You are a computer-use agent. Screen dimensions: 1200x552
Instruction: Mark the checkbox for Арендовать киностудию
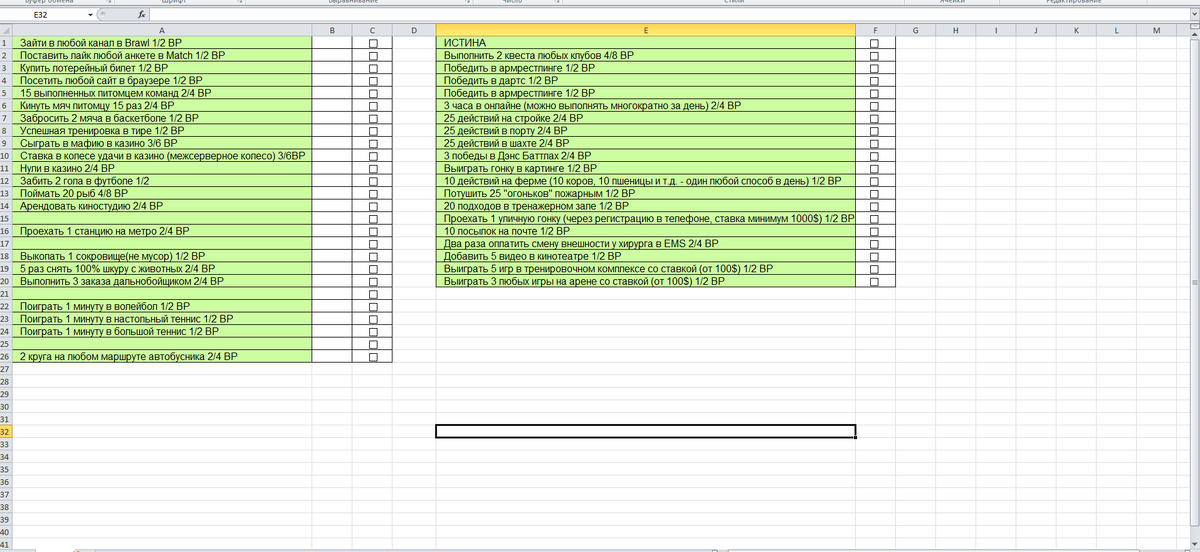pyautogui.click(x=373, y=206)
